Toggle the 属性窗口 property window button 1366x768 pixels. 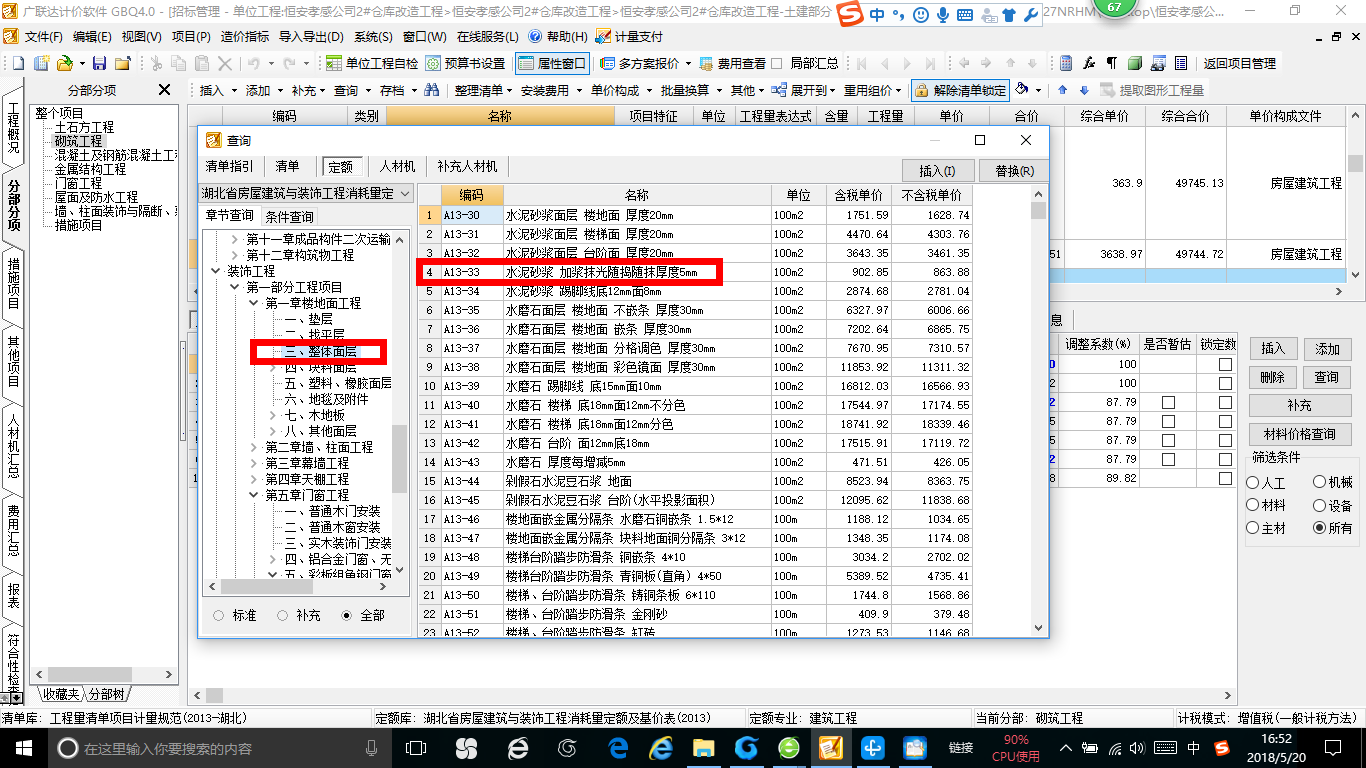pos(552,63)
